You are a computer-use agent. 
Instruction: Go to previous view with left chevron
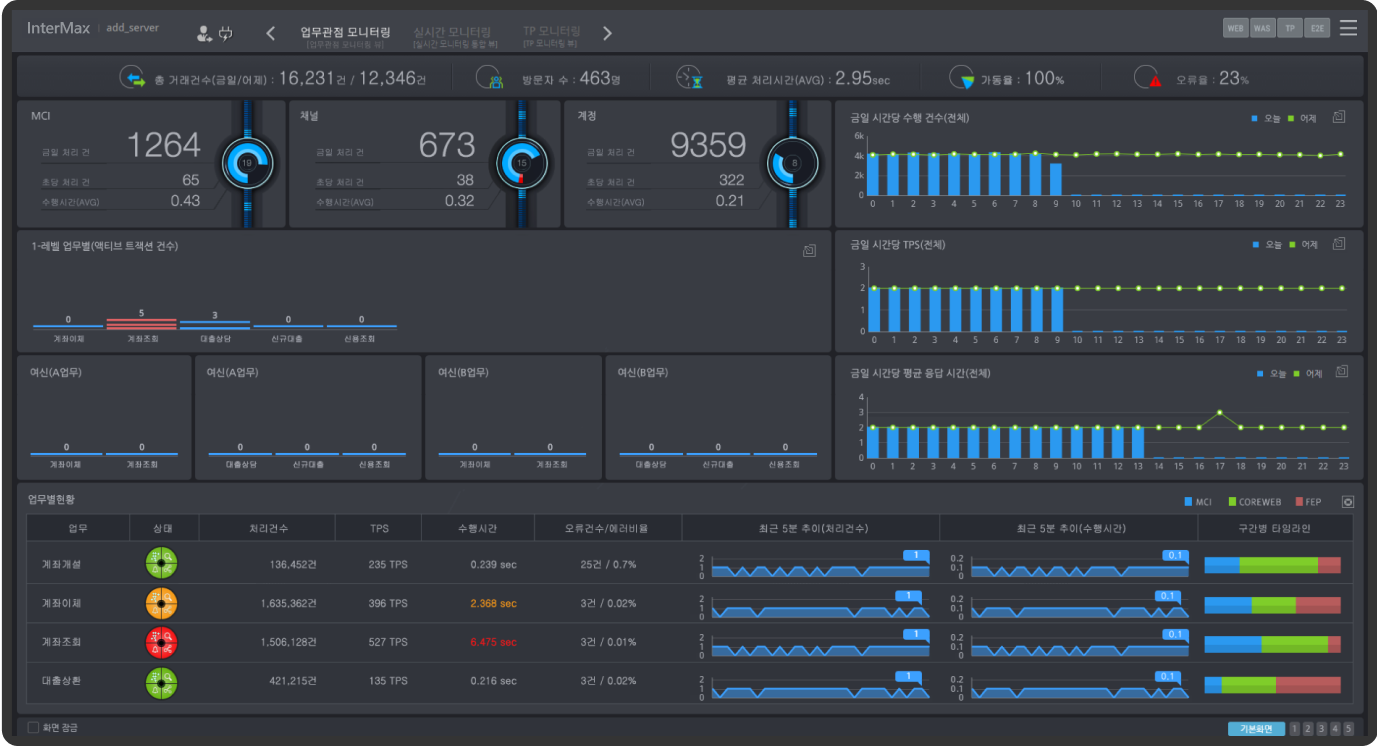tap(270, 34)
